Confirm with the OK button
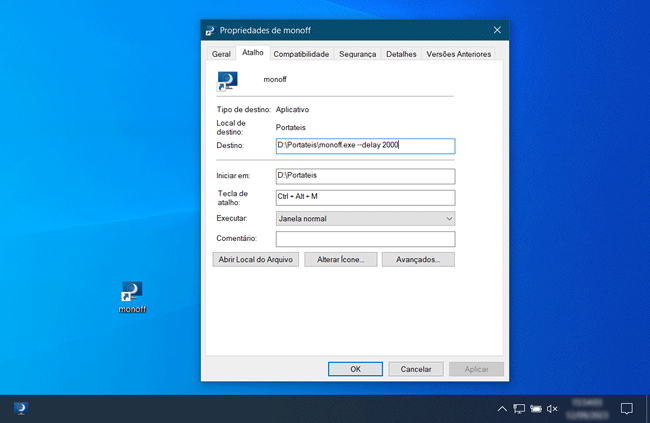The width and height of the screenshot is (650, 423). [x=355, y=369]
